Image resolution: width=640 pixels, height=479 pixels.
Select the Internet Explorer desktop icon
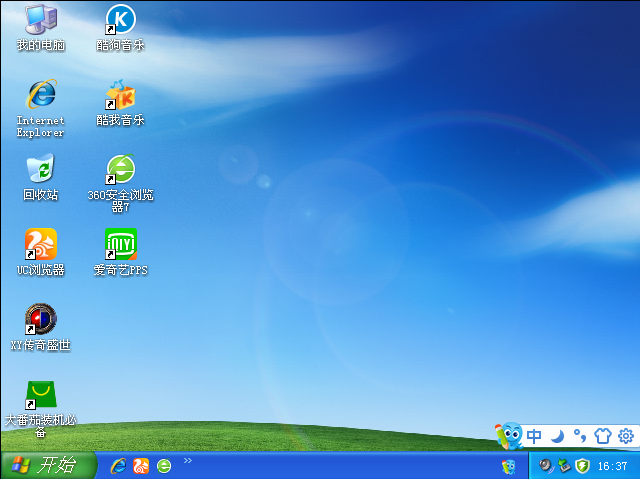point(41,108)
